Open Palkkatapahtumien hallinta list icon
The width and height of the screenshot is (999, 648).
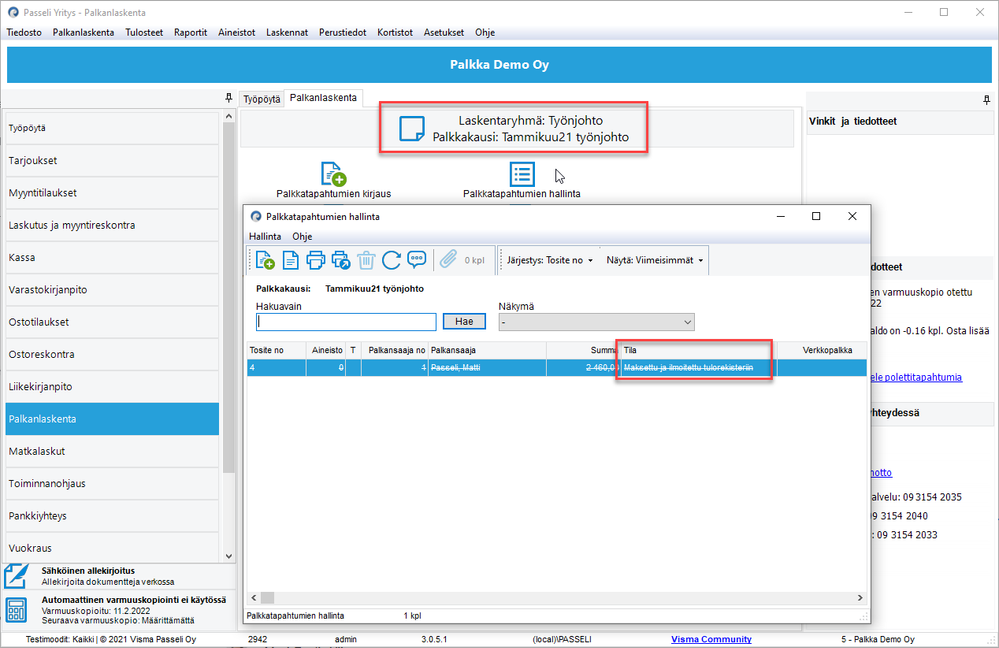pyautogui.click(x=522, y=174)
